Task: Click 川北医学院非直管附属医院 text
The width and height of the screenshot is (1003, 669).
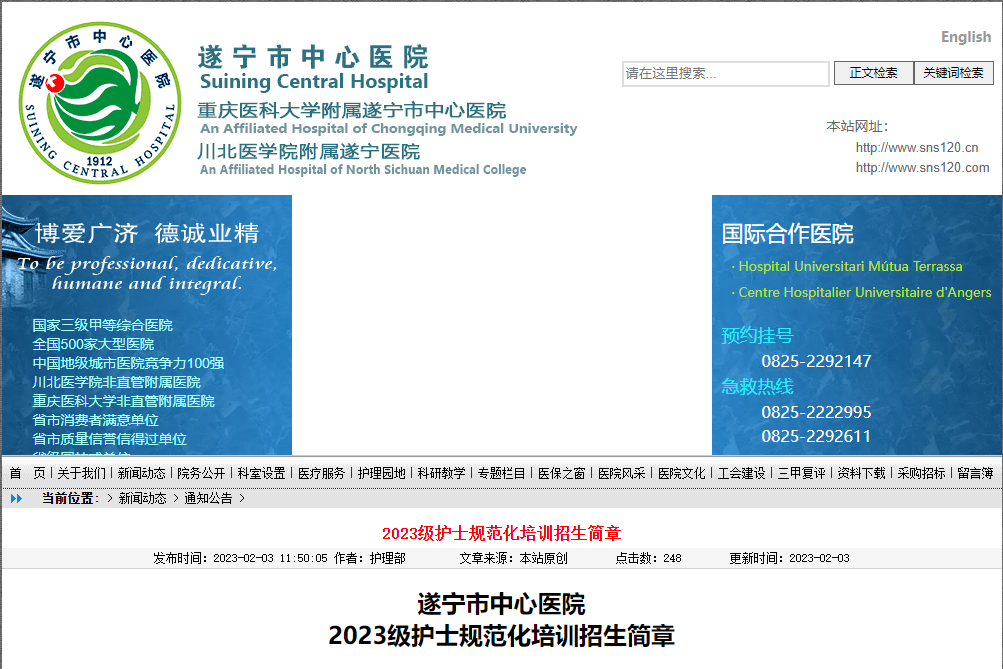Action: coord(117,382)
